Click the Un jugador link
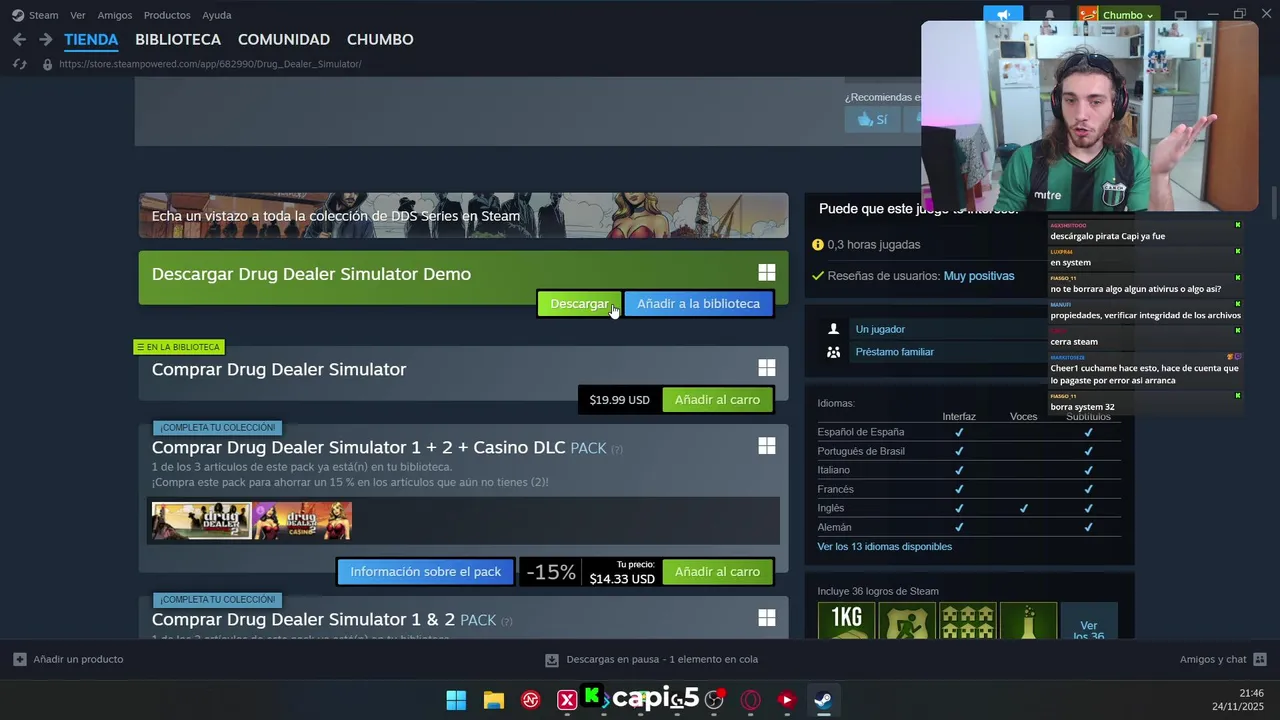The height and width of the screenshot is (720, 1280). (880, 329)
